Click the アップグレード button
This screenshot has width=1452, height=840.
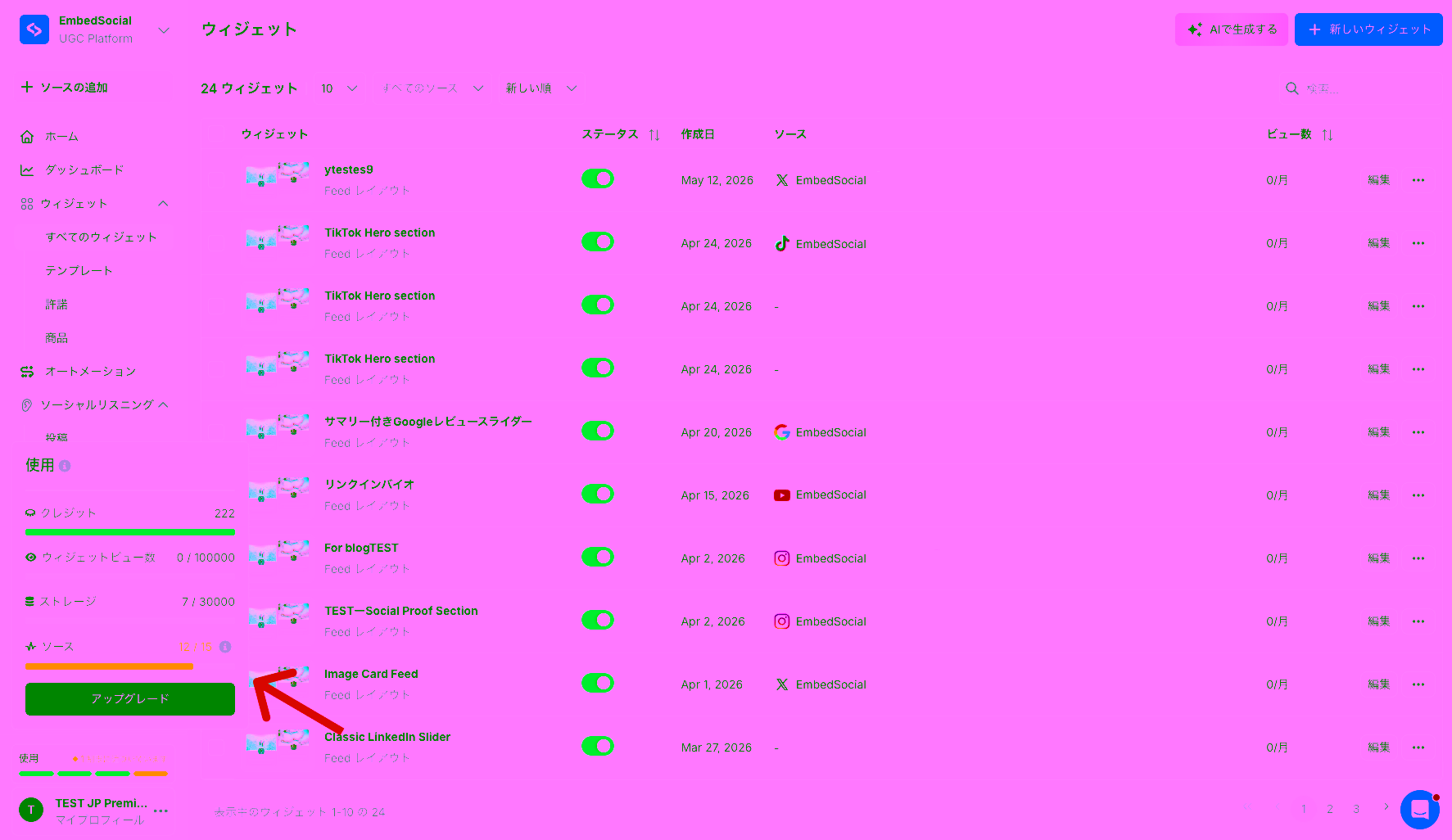tap(130, 699)
